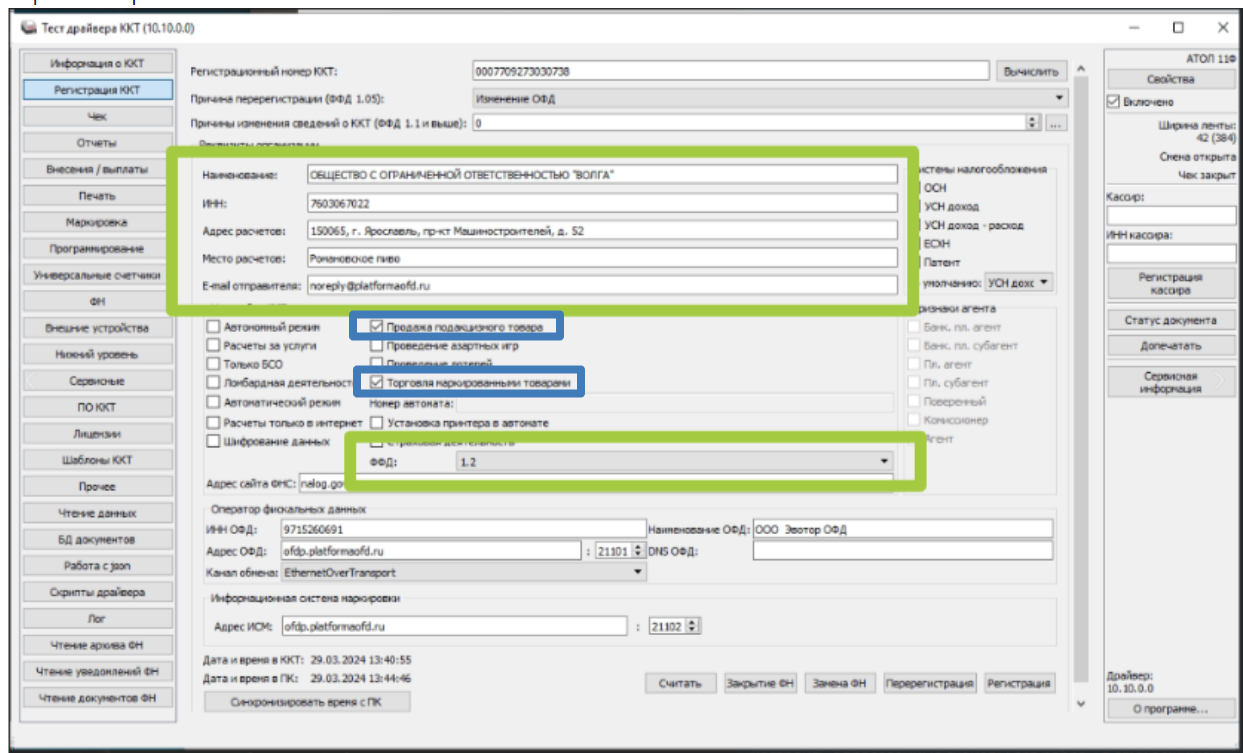Click the ellipsis button beside change reasons field

tap(1056, 123)
